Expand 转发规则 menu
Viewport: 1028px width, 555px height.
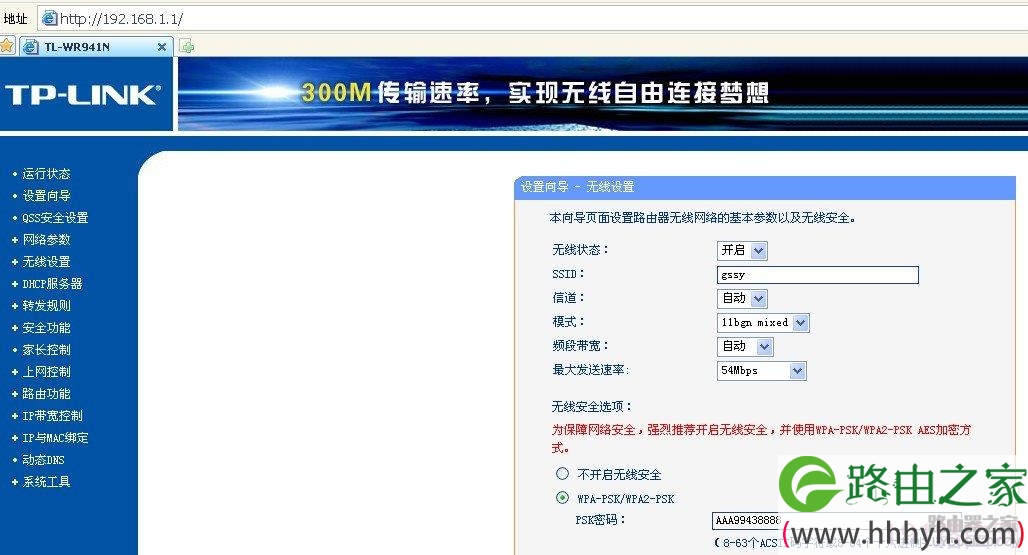point(46,305)
